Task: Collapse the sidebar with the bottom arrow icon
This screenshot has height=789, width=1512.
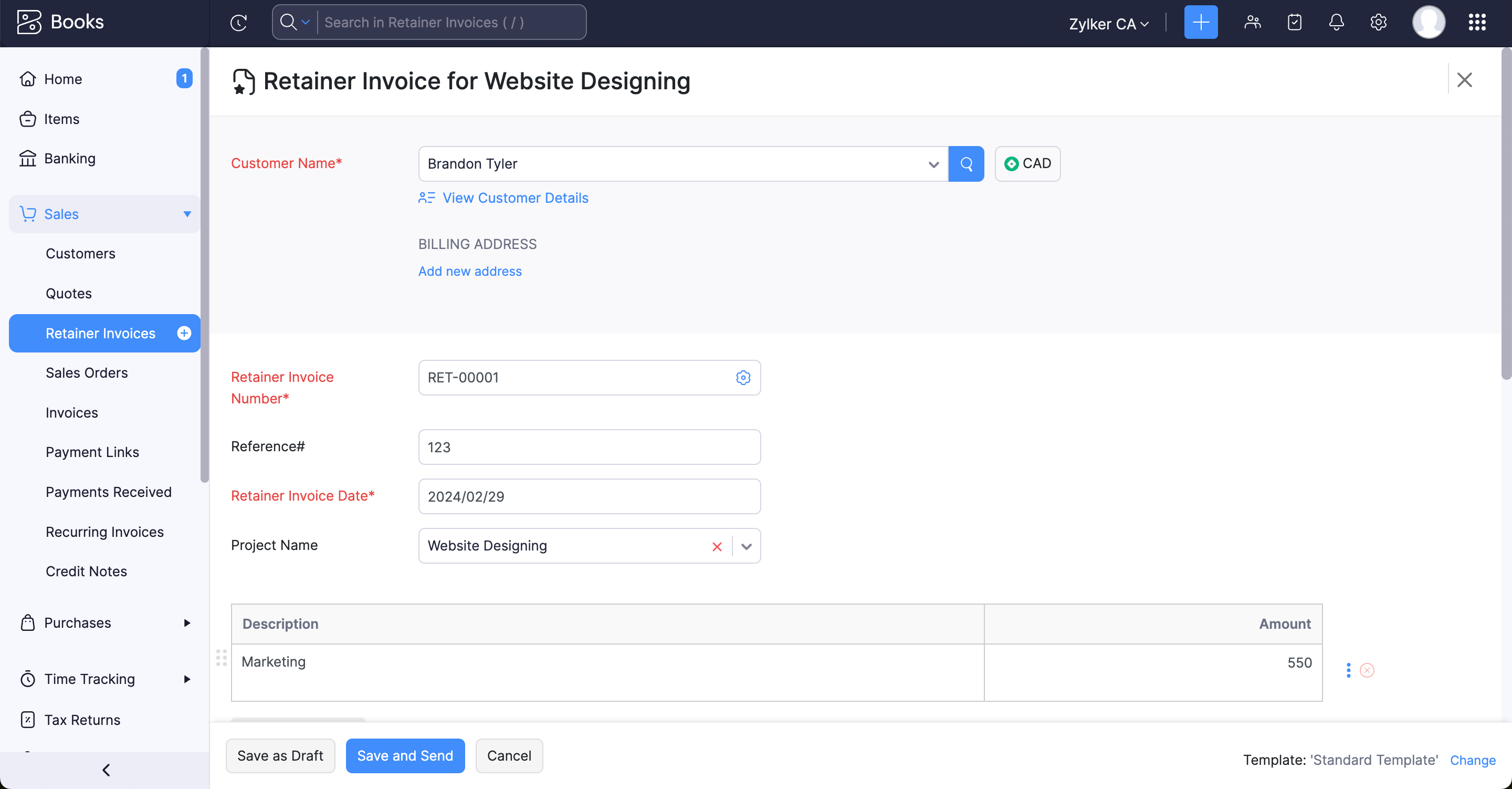Action: tap(106, 770)
